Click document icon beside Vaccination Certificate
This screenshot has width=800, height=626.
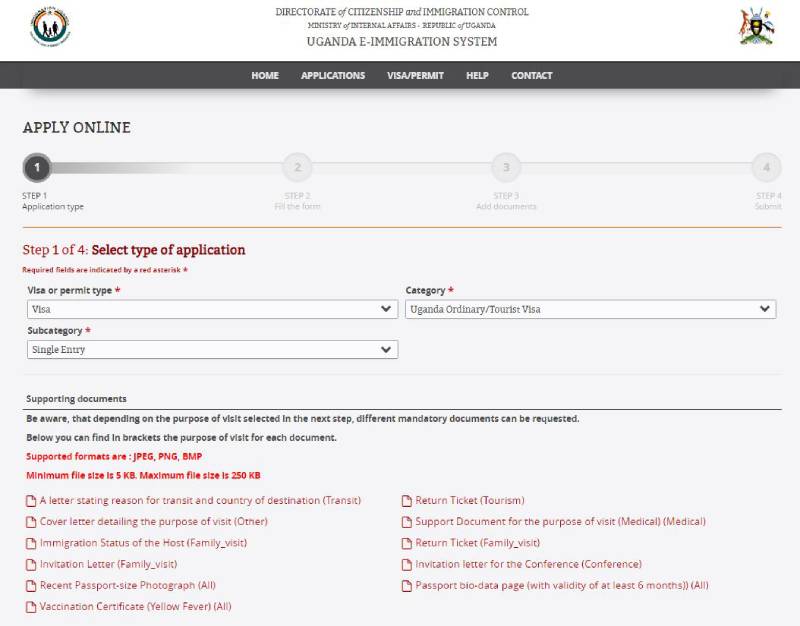pos(31,607)
